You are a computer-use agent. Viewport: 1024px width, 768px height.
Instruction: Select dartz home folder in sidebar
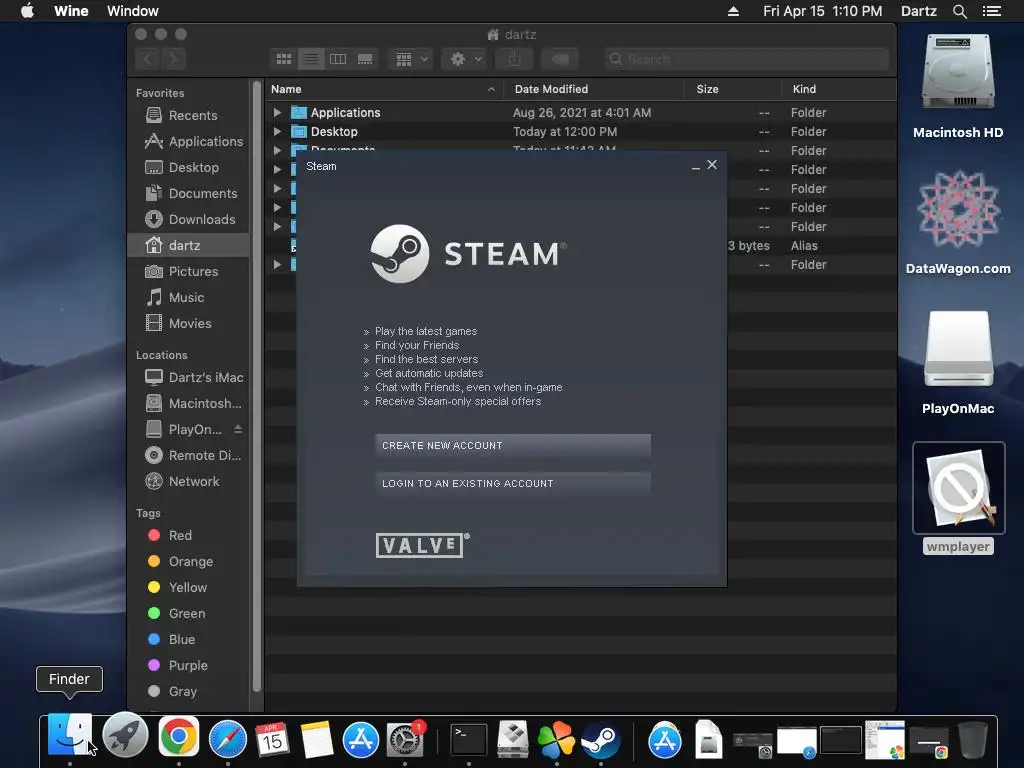(x=189, y=246)
